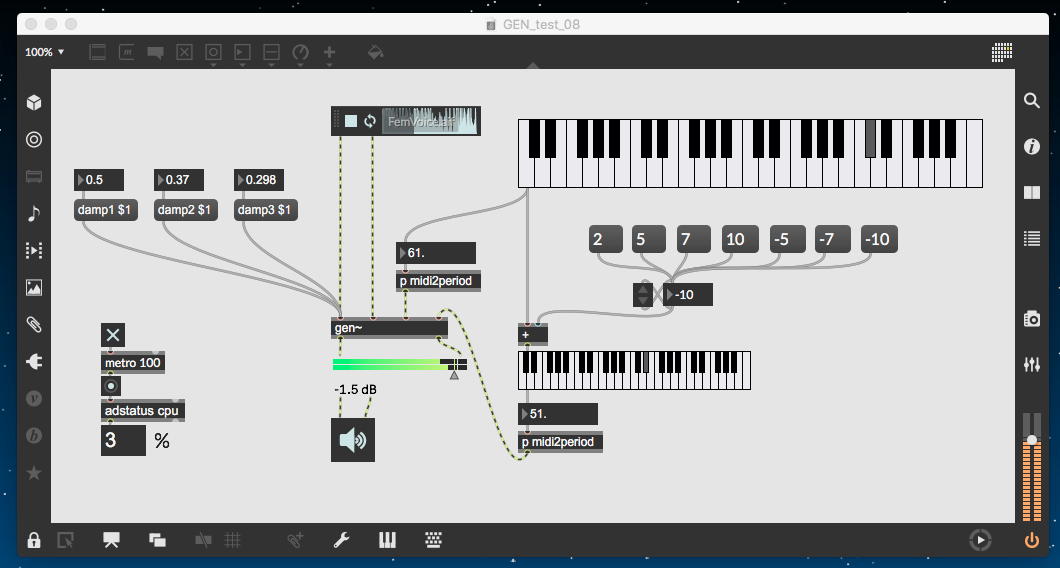Toggle the patcher lock icon
Screen dimensions: 1060x568
pos(34,541)
